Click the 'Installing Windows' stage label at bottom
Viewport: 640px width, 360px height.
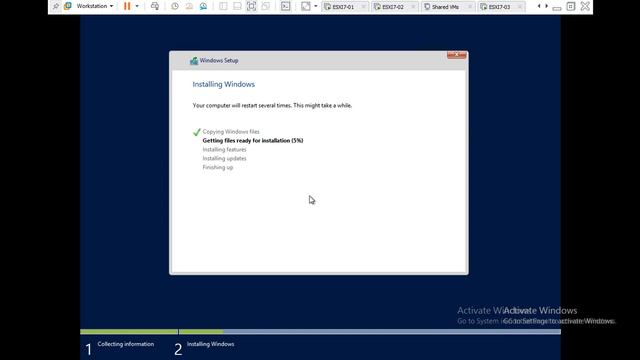[211, 344]
